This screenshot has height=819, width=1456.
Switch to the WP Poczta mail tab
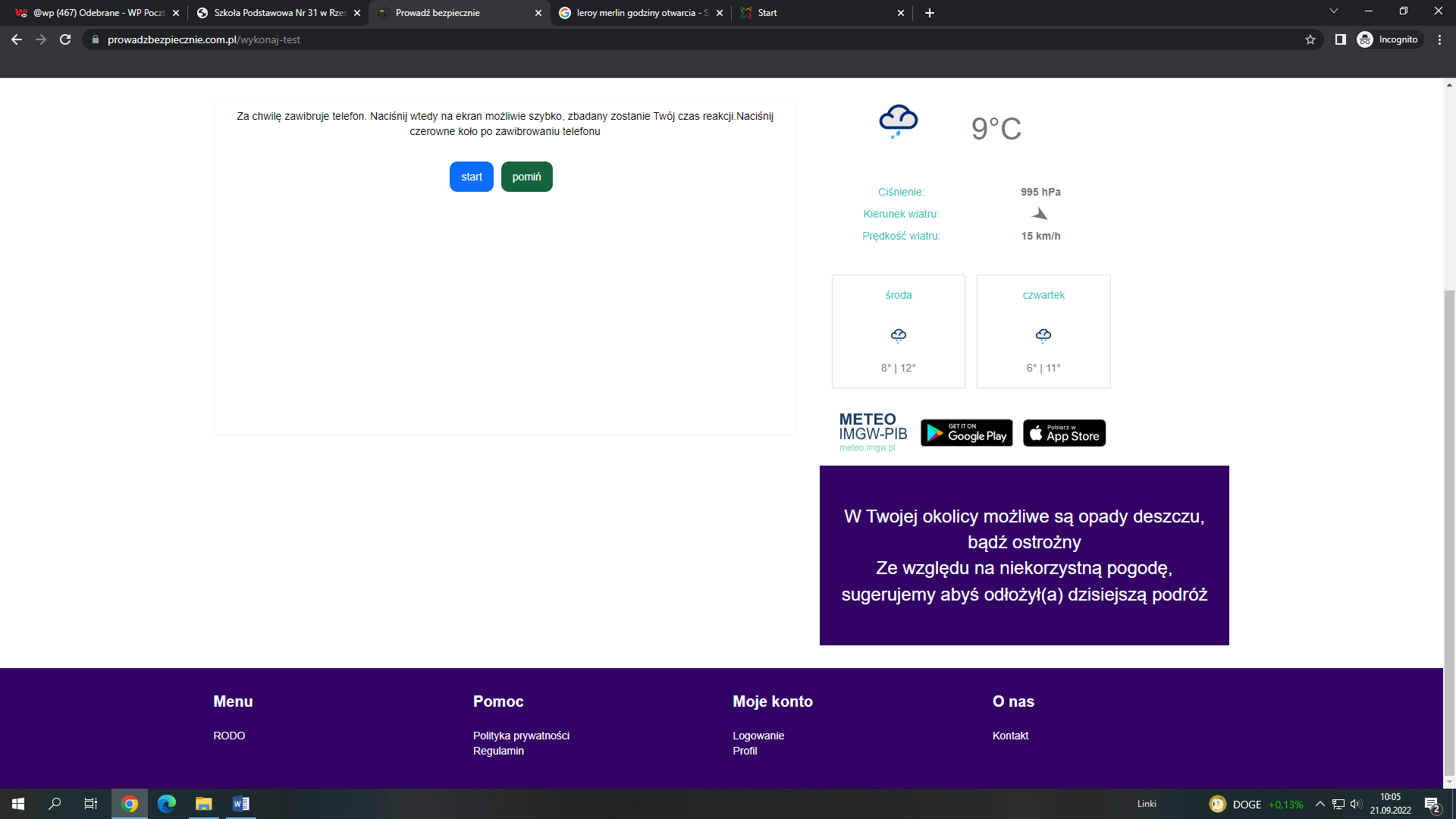point(97,13)
